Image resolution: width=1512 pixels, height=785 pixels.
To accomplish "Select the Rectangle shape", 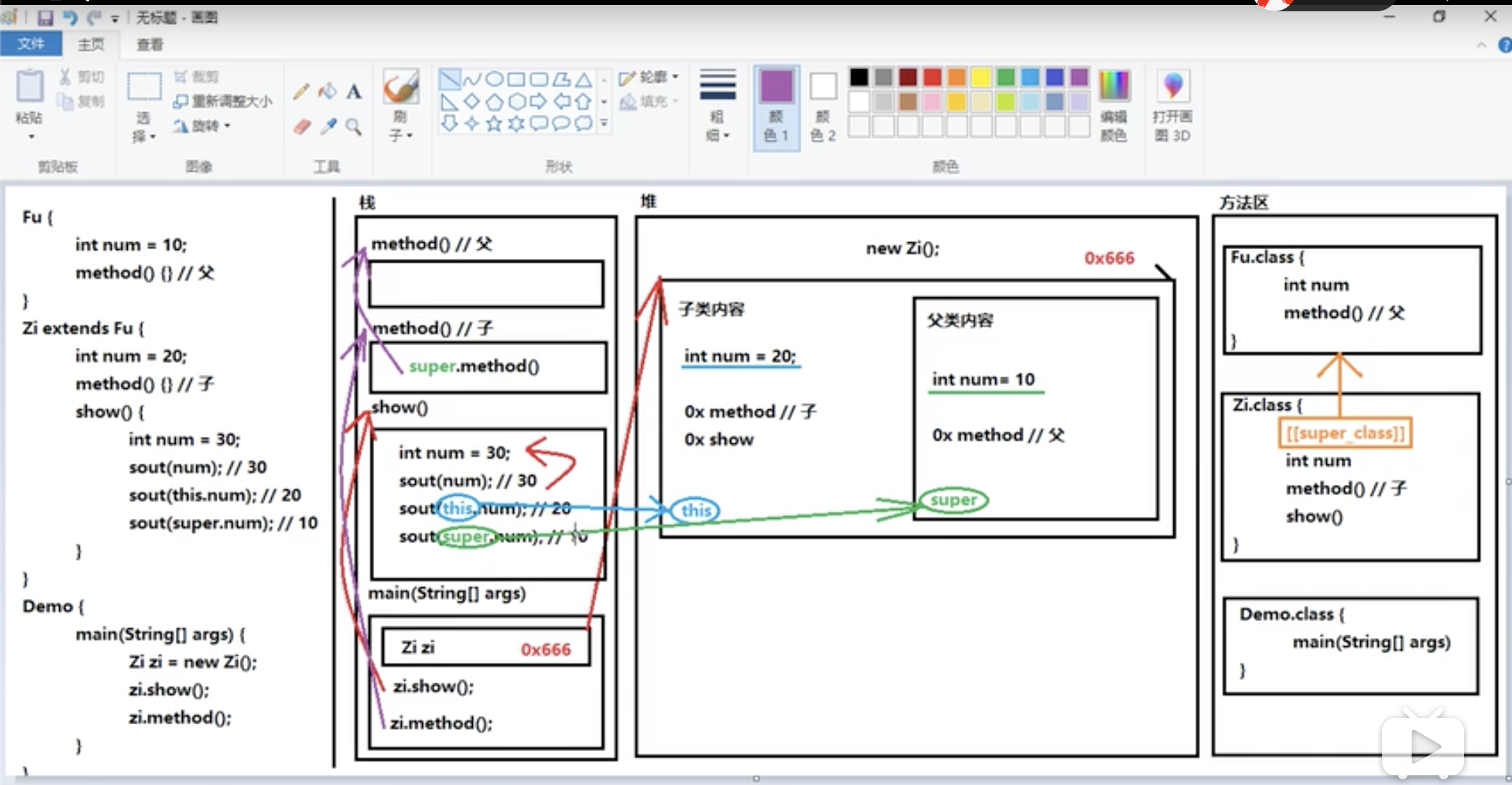I will tap(517, 79).
